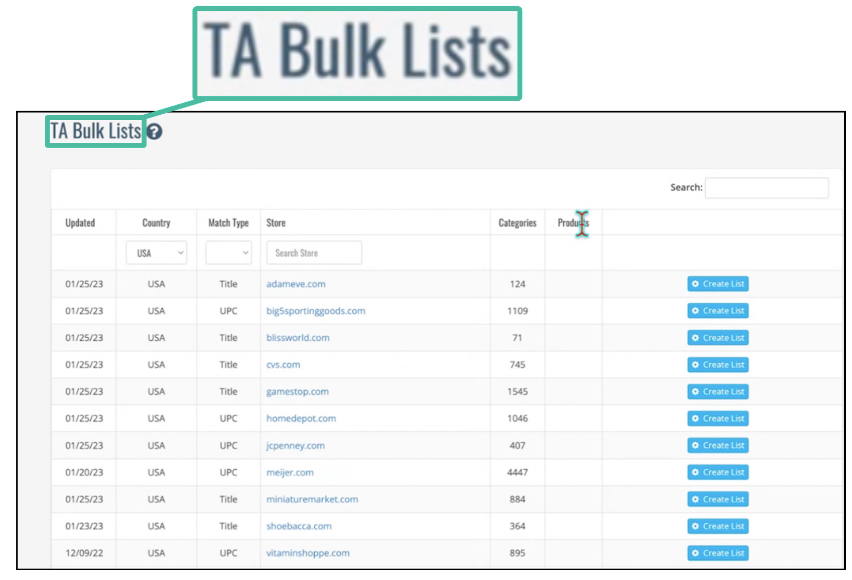Sort by the Match Type column header
The image size is (852, 580).
pos(228,223)
